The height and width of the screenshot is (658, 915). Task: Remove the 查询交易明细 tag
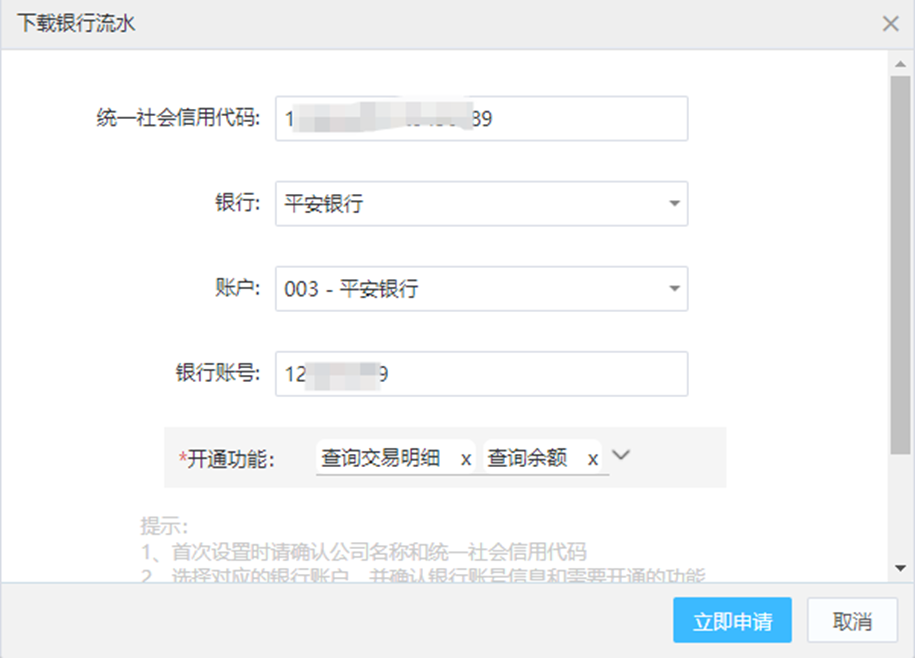pyautogui.click(x=466, y=460)
